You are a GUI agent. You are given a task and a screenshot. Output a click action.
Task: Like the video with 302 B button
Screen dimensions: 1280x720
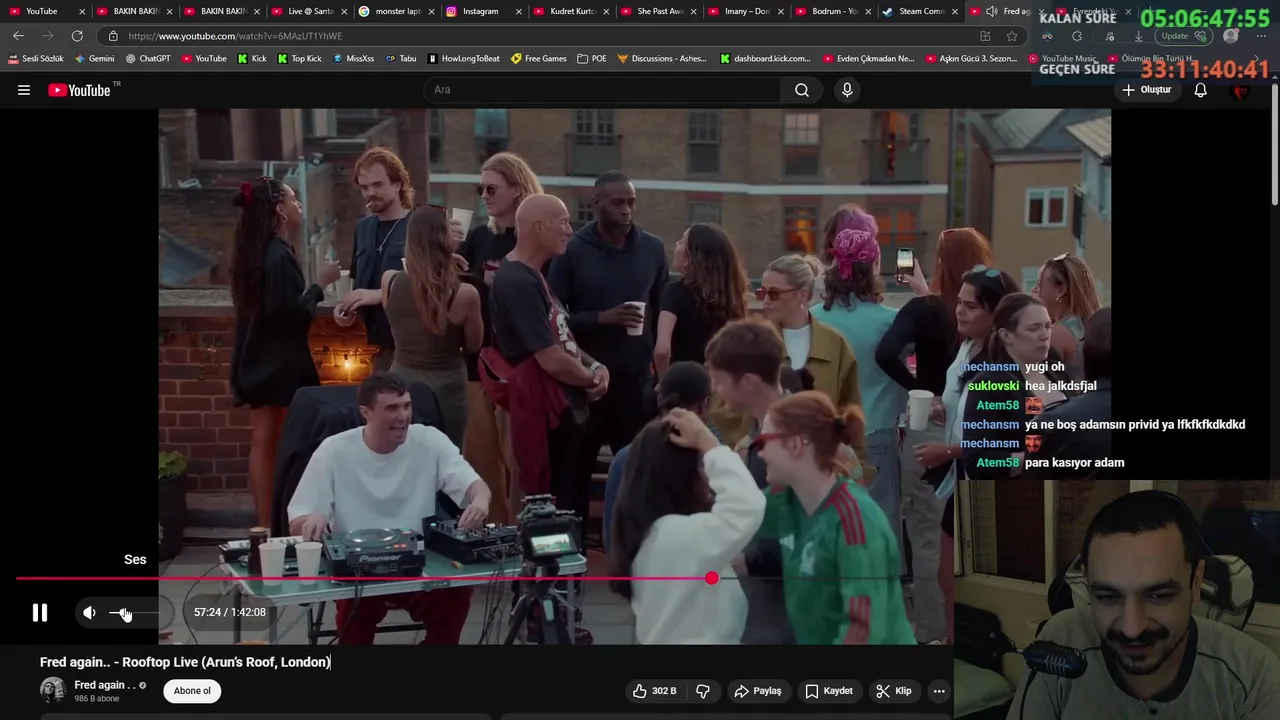655,691
